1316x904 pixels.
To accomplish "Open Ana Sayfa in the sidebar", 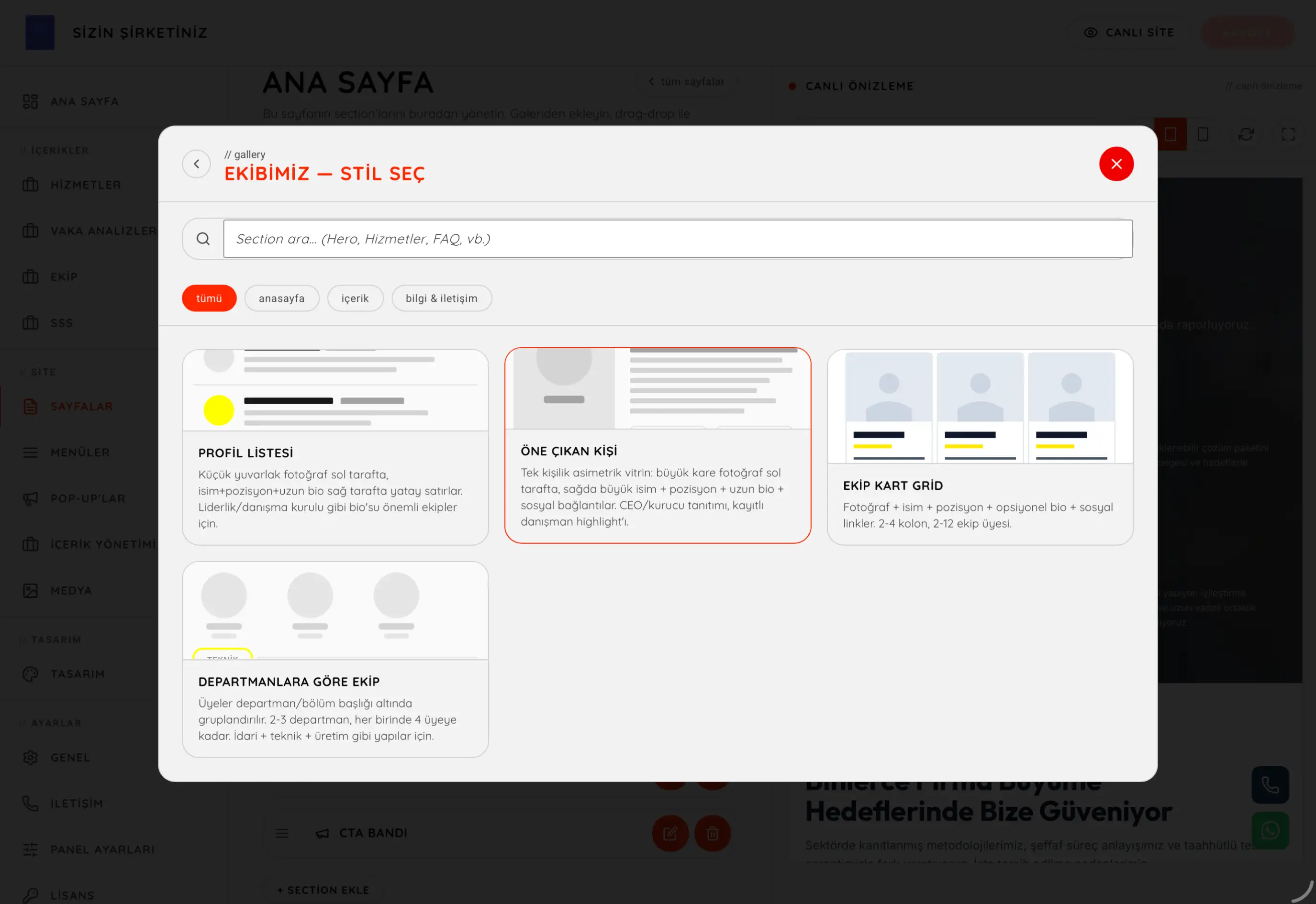I will pos(84,101).
